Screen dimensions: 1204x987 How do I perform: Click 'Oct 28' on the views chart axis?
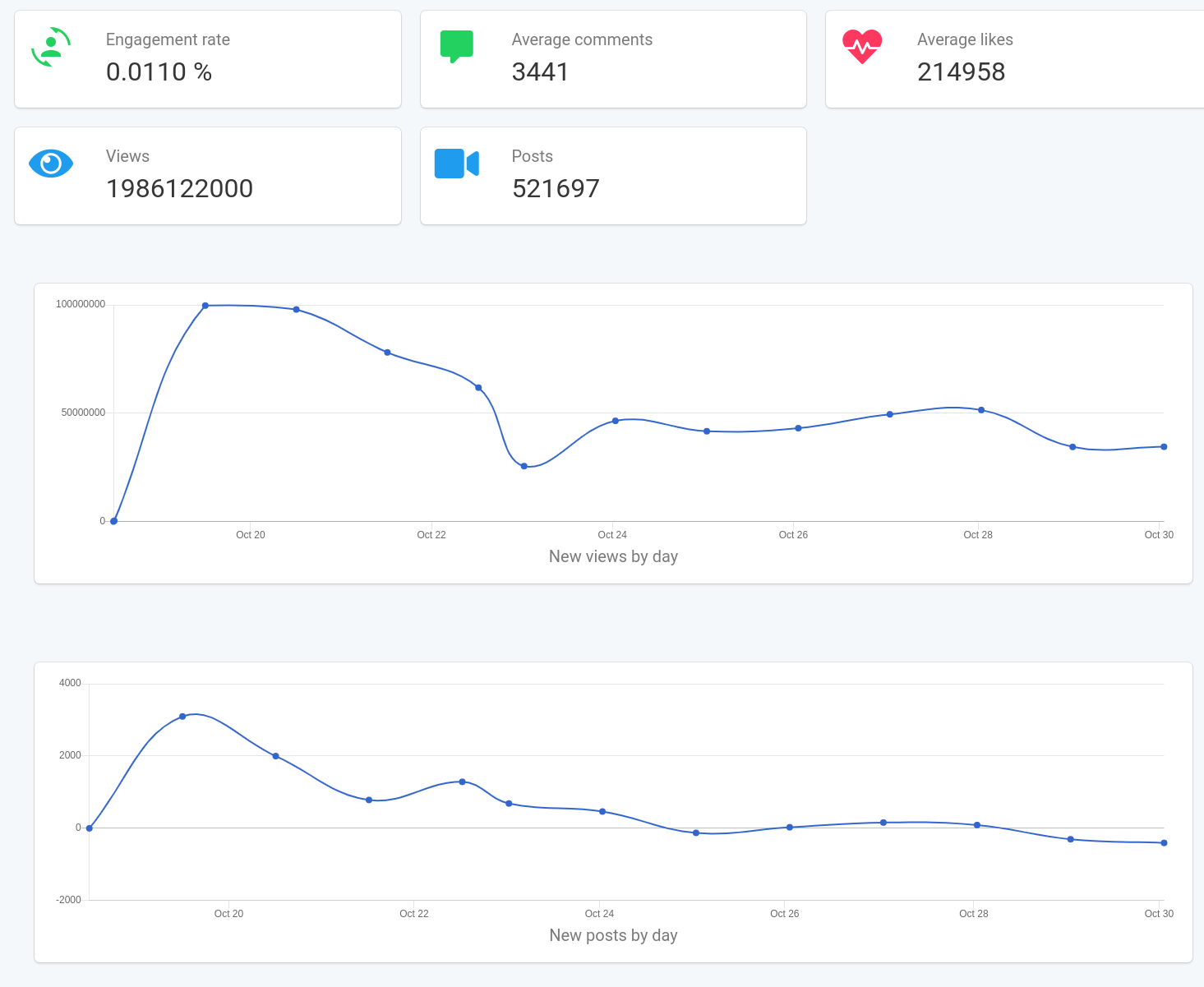click(978, 535)
